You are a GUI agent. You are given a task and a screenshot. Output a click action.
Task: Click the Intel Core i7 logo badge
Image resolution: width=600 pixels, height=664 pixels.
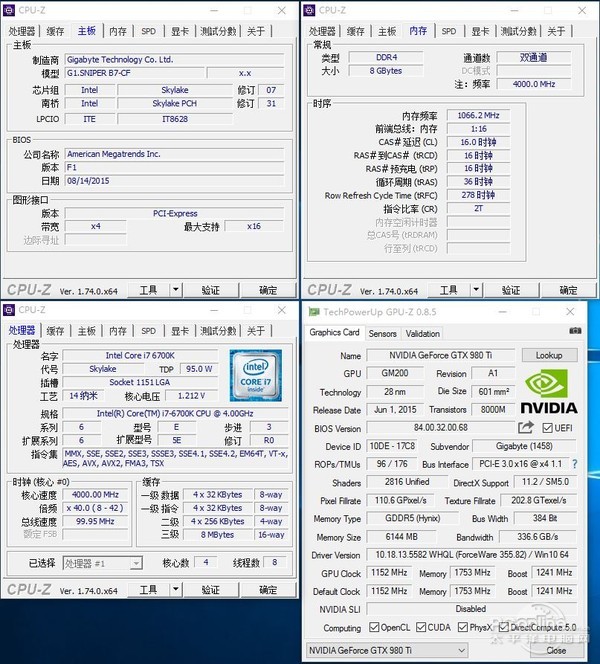click(x=255, y=375)
